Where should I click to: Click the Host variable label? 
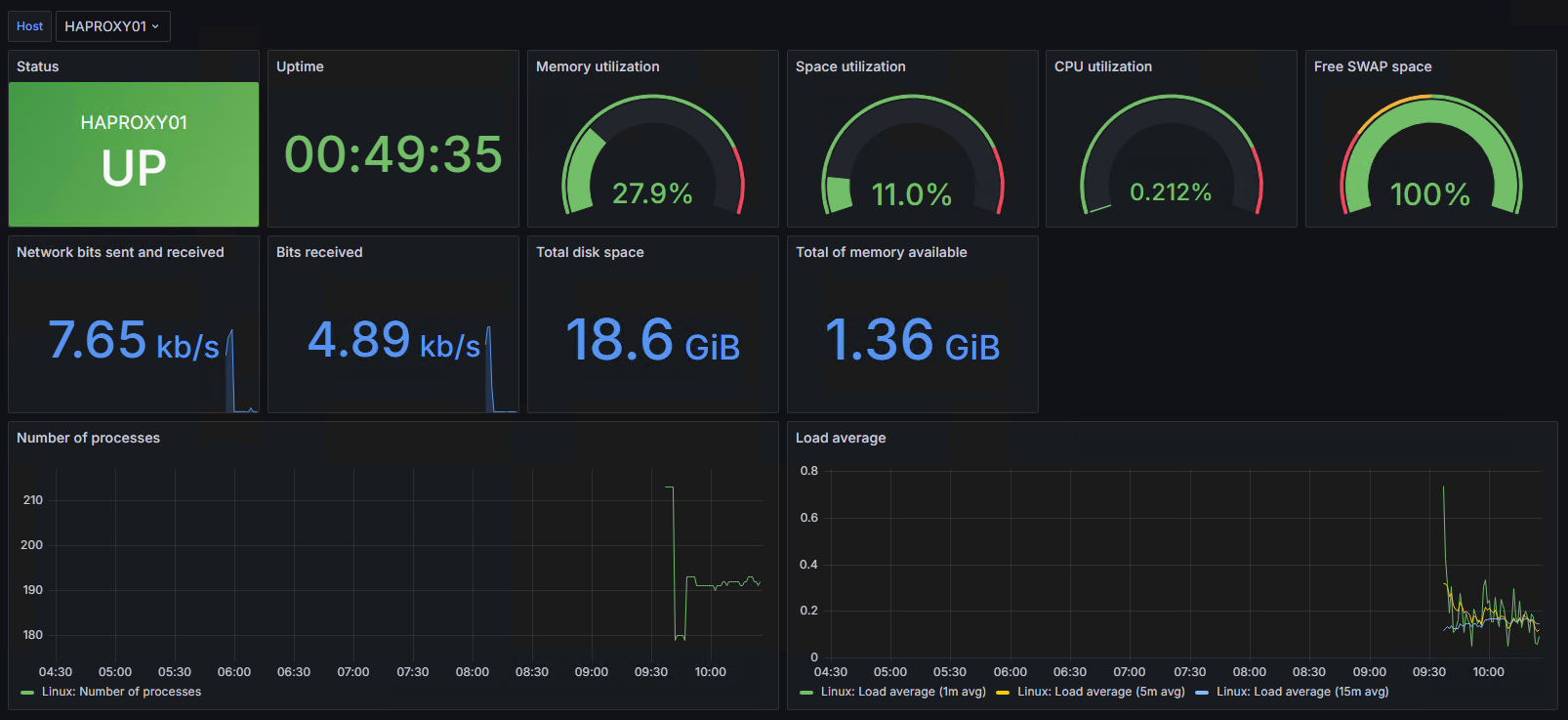30,26
